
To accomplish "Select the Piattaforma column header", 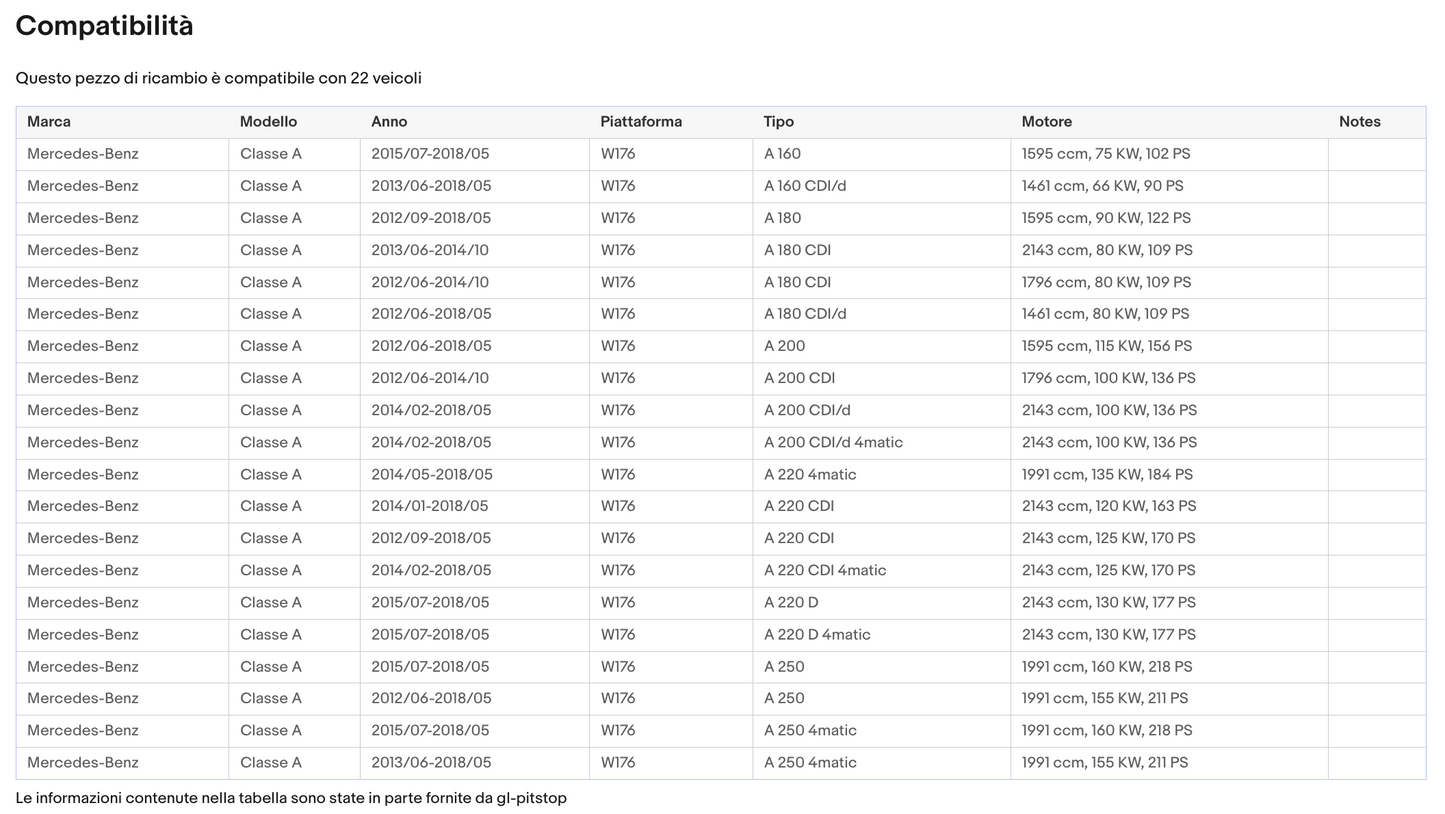I will [x=641, y=122].
